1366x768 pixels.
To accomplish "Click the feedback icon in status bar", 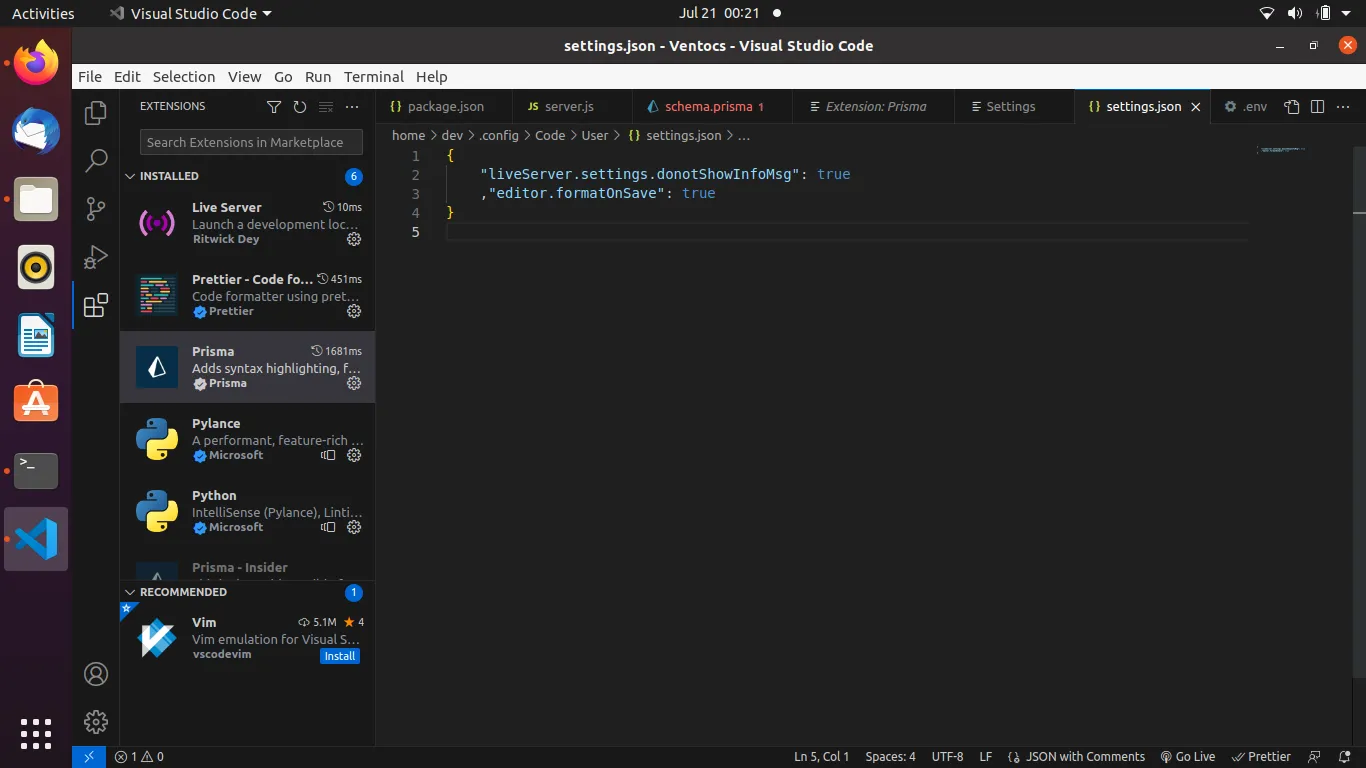I will (x=1315, y=757).
